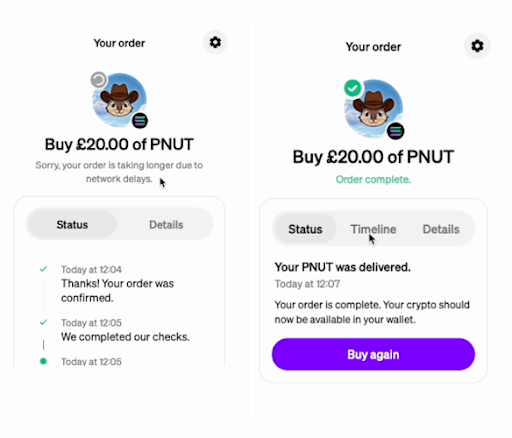This screenshot has height=438, width=512.
Task: Select the Status tab in right panel
Action: click(305, 229)
